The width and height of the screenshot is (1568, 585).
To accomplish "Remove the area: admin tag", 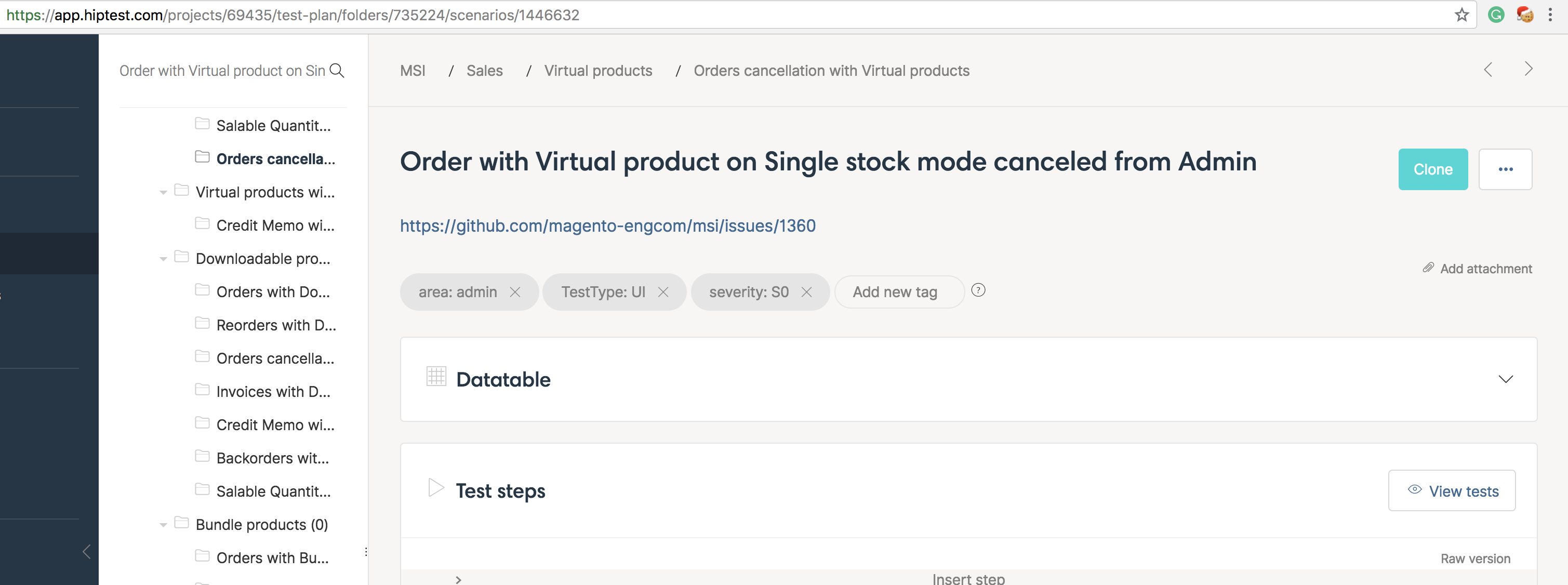I will [515, 292].
